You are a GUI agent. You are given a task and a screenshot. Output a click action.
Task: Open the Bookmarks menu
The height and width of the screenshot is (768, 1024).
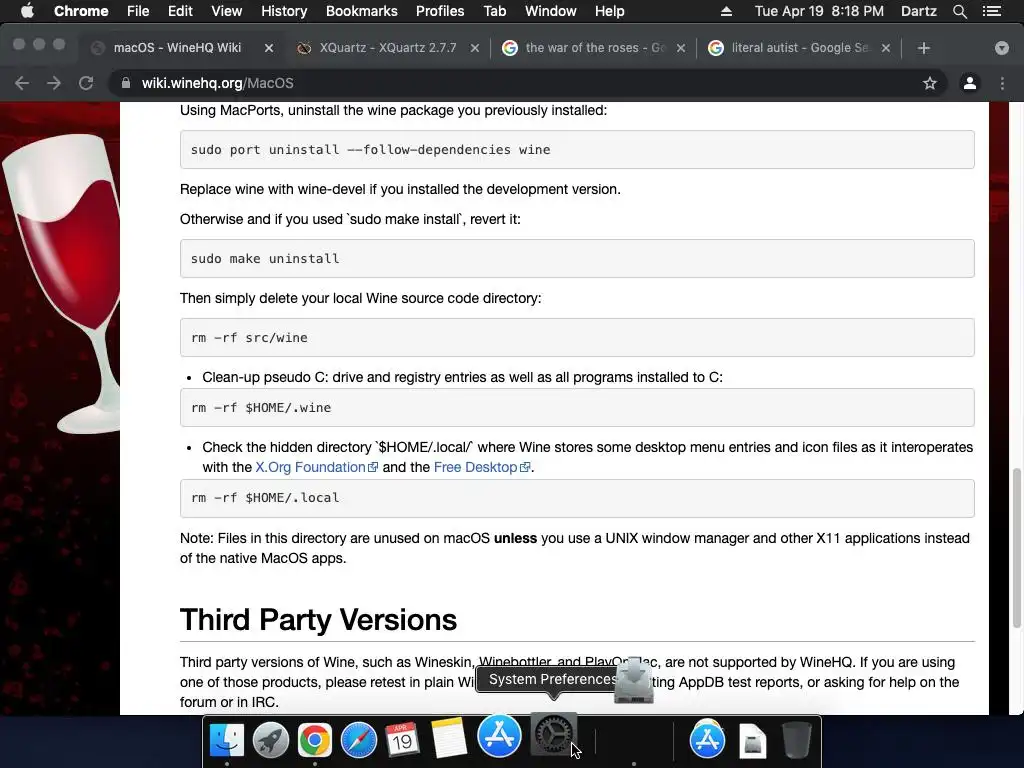click(361, 11)
